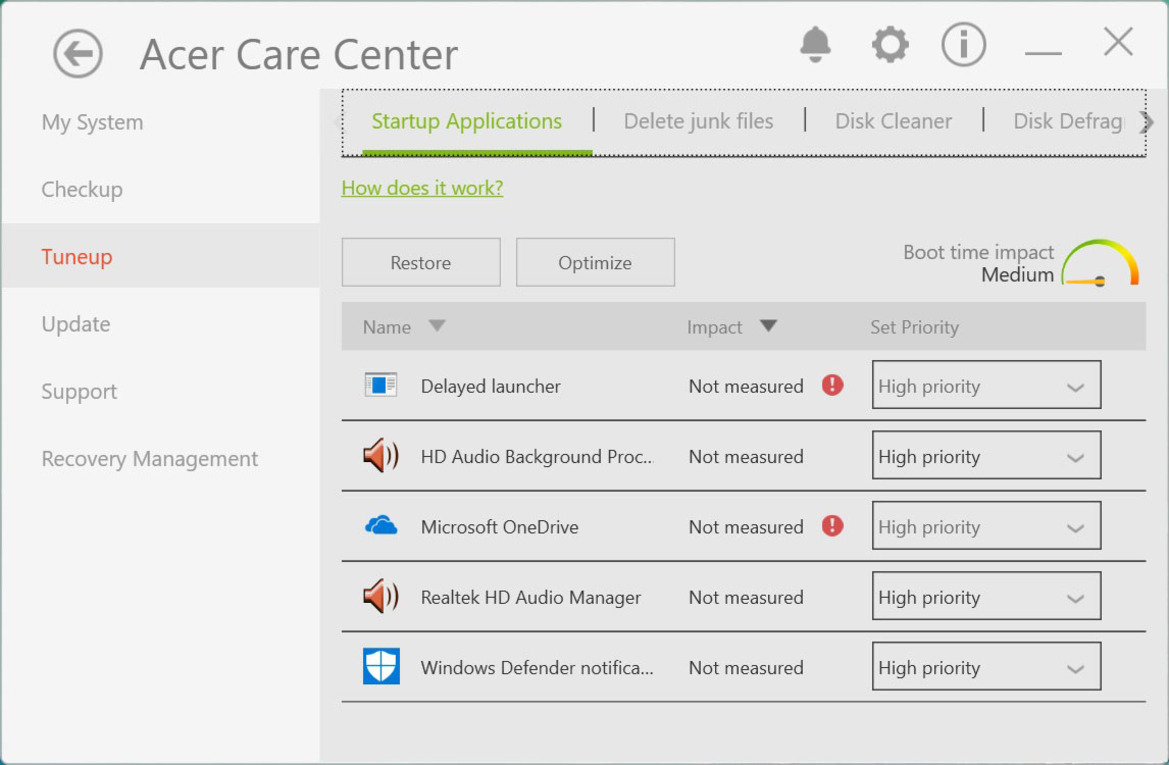Viewport: 1169px width, 765px height.
Task: Open Update in the sidebar
Action: (76, 324)
